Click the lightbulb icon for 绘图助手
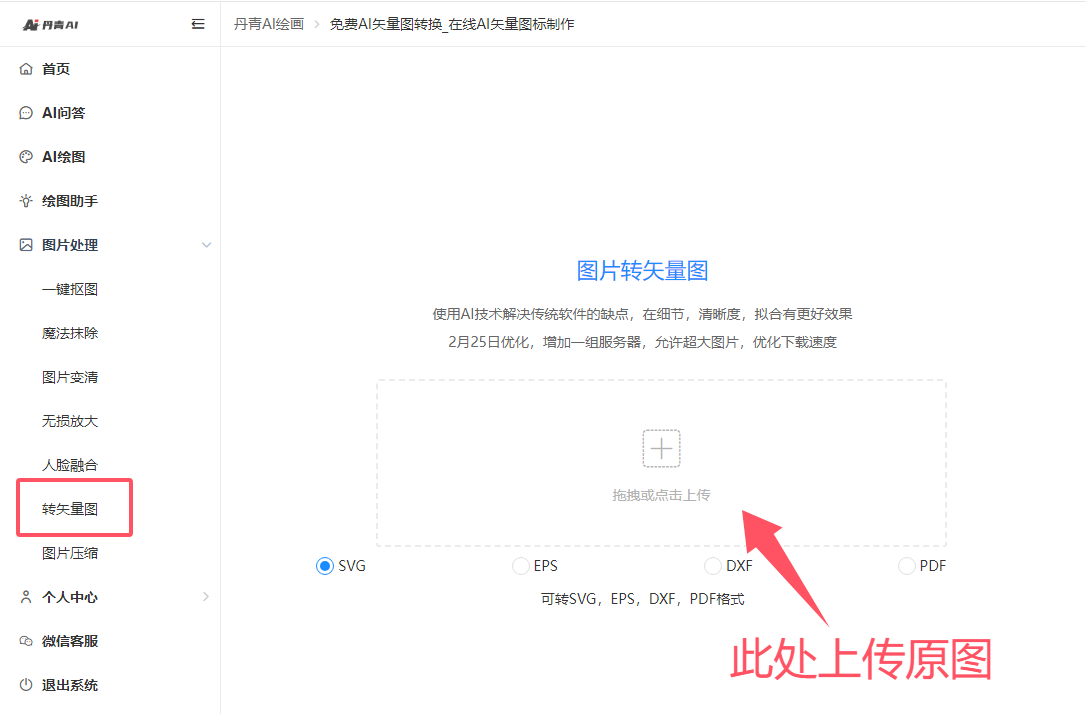 coord(26,201)
